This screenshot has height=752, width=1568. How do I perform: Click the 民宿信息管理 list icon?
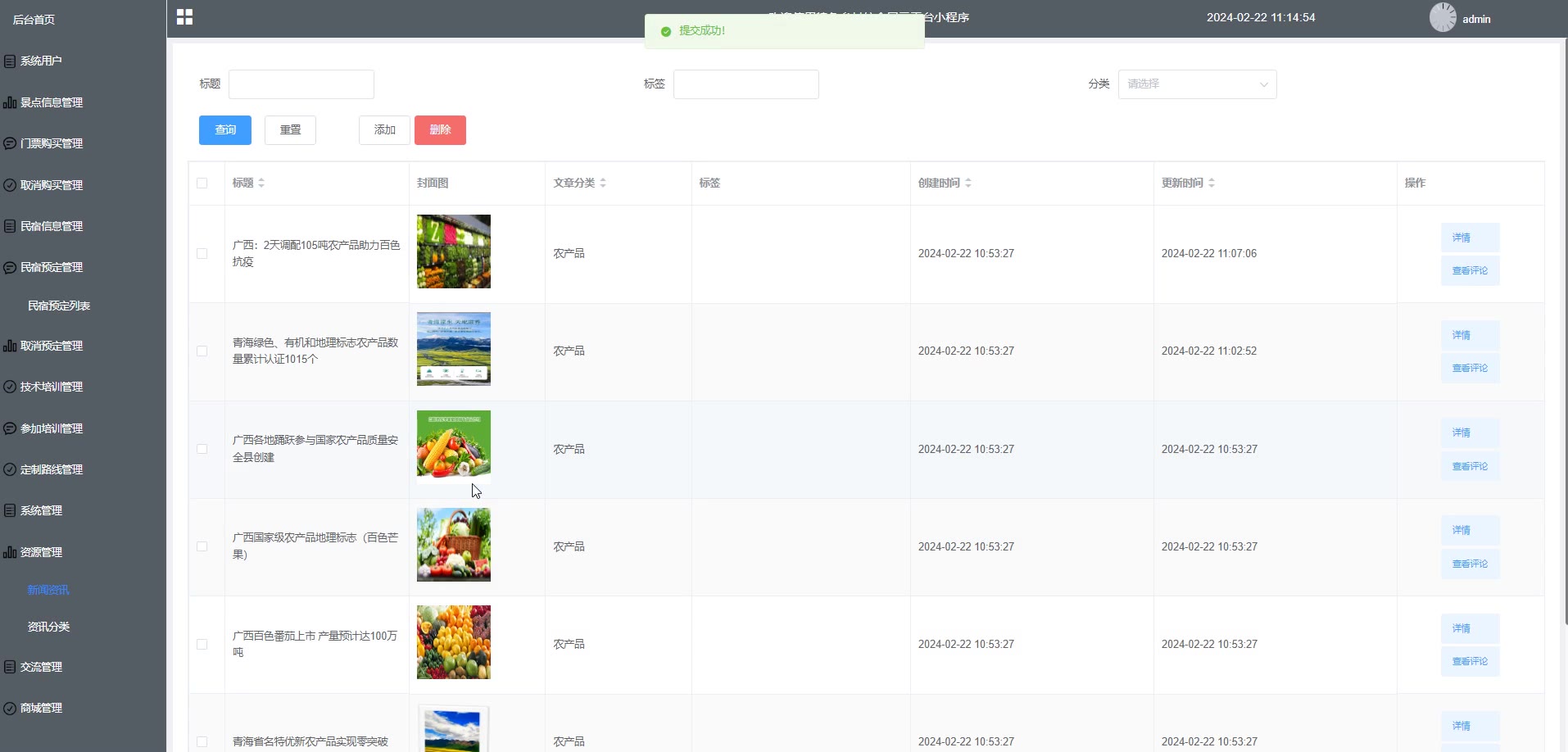point(10,226)
